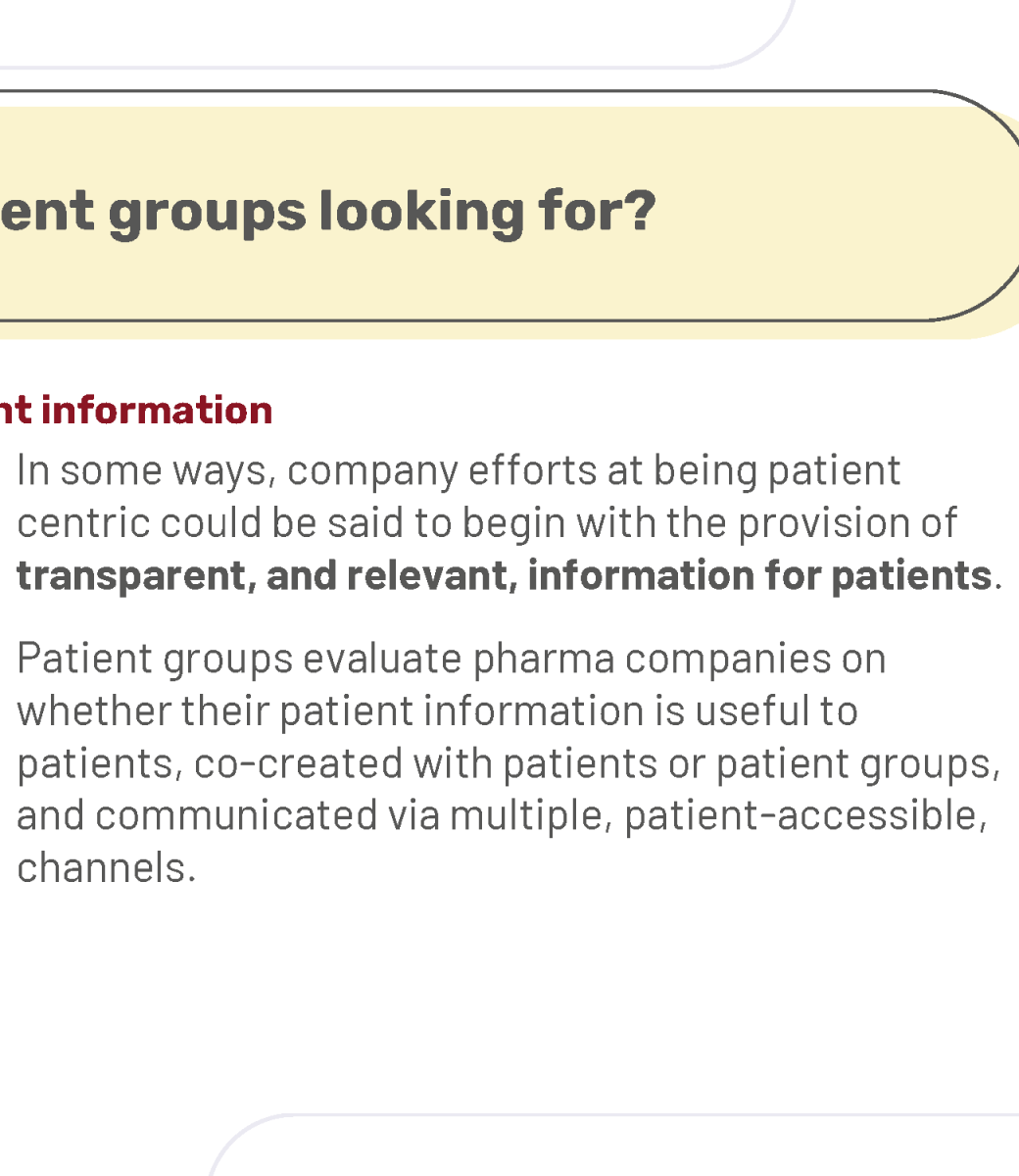Select the rounded outline shape at bottom

pyautogui.click(x=613, y=1145)
